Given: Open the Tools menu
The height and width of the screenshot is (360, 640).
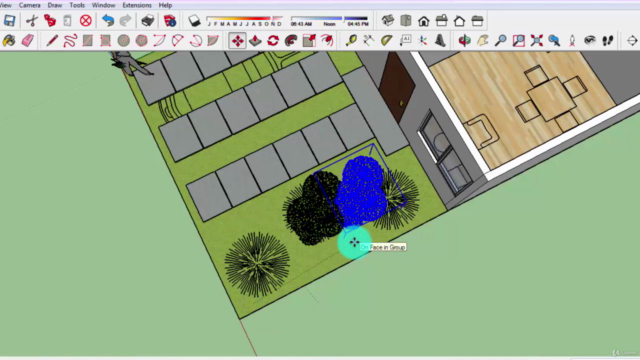Looking at the screenshot, I should click(x=77, y=5).
